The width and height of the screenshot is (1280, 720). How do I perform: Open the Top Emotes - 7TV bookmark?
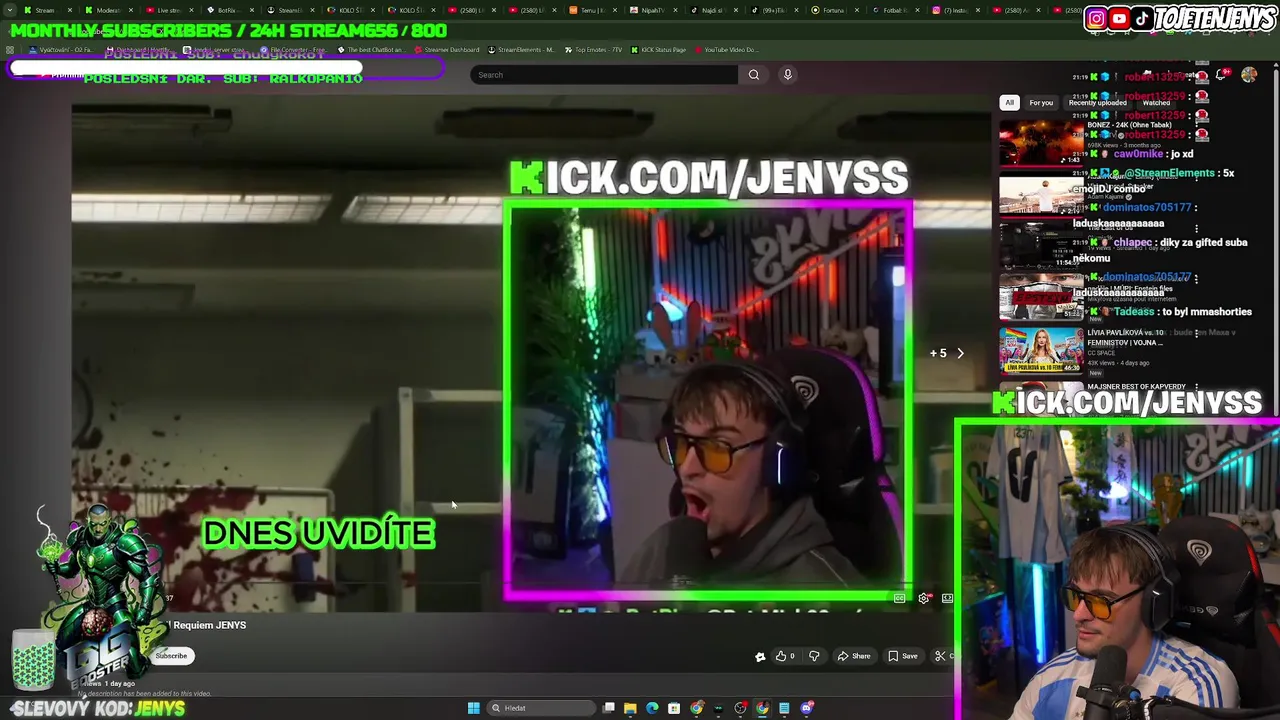592,49
